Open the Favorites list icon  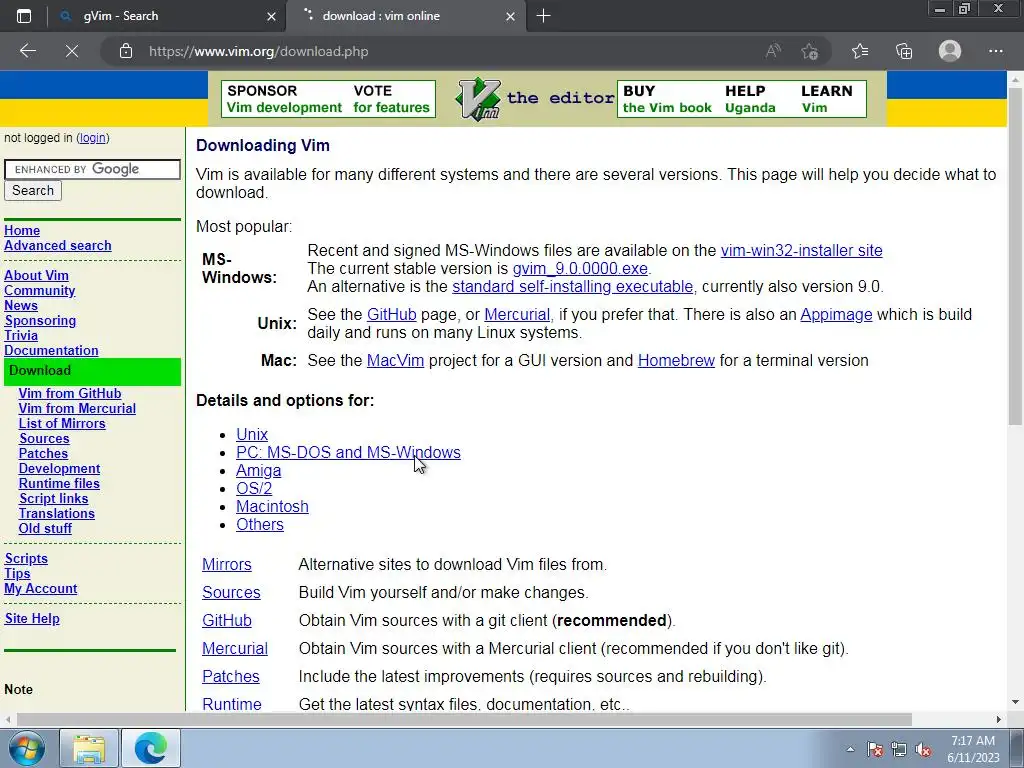pyautogui.click(x=860, y=51)
